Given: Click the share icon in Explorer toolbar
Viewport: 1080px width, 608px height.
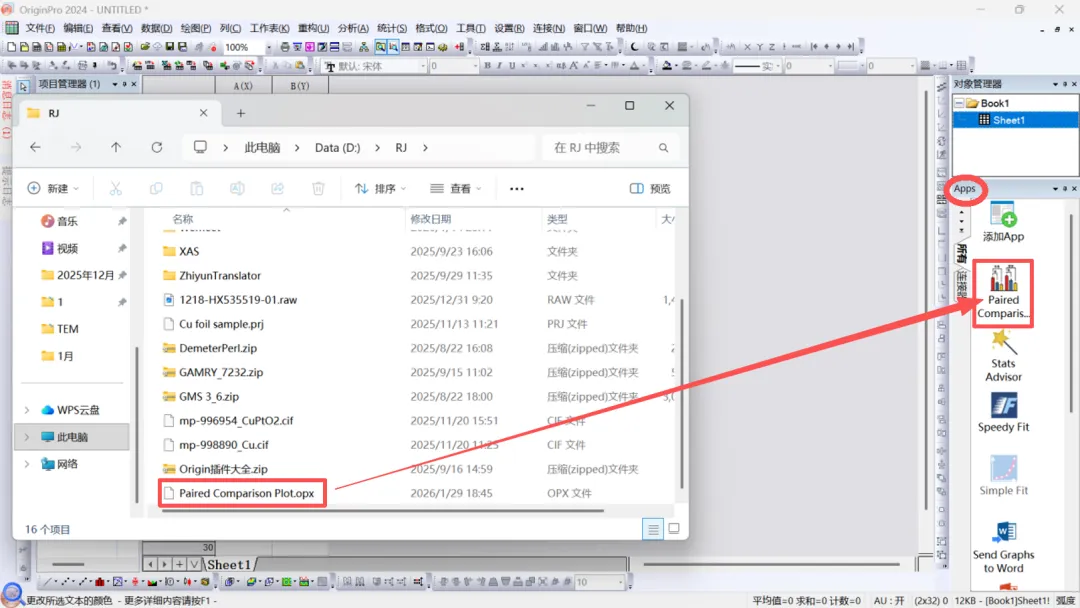Looking at the screenshot, I should click(278, 188).
